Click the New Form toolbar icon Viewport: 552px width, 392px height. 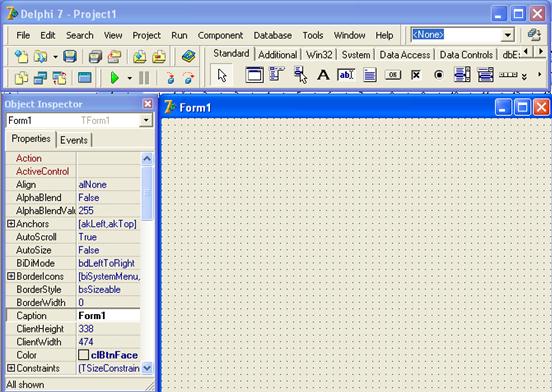pyautogui.click(x=84, y=78)
